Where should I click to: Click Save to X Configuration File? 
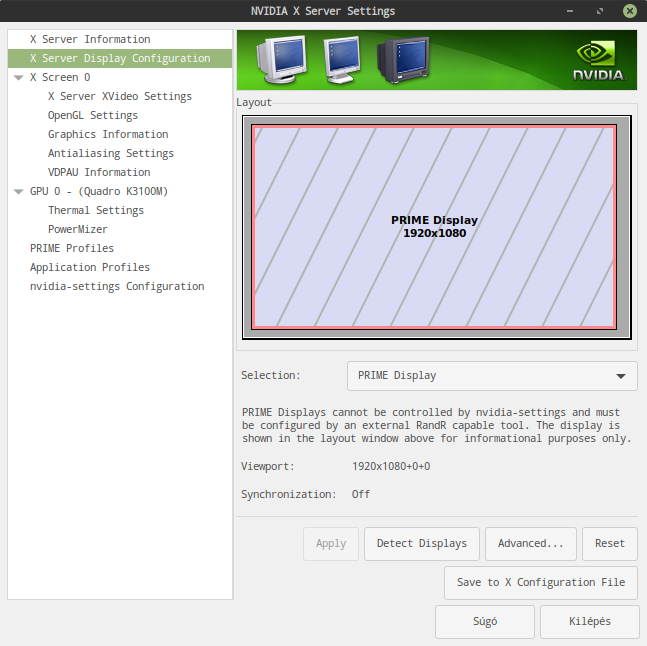(x=541, y=582)
